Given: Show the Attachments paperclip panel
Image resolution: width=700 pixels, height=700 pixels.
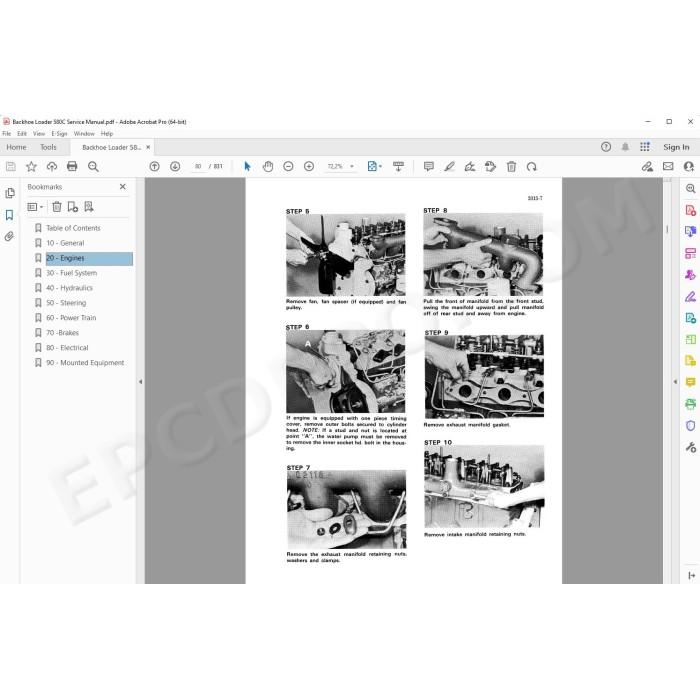Looking at the screenshot, I should click(9, 236).
